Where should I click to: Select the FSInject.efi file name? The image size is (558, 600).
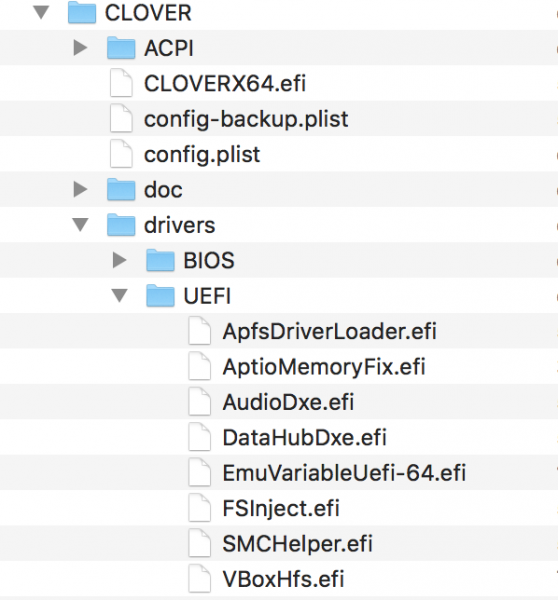click(281, 509)
